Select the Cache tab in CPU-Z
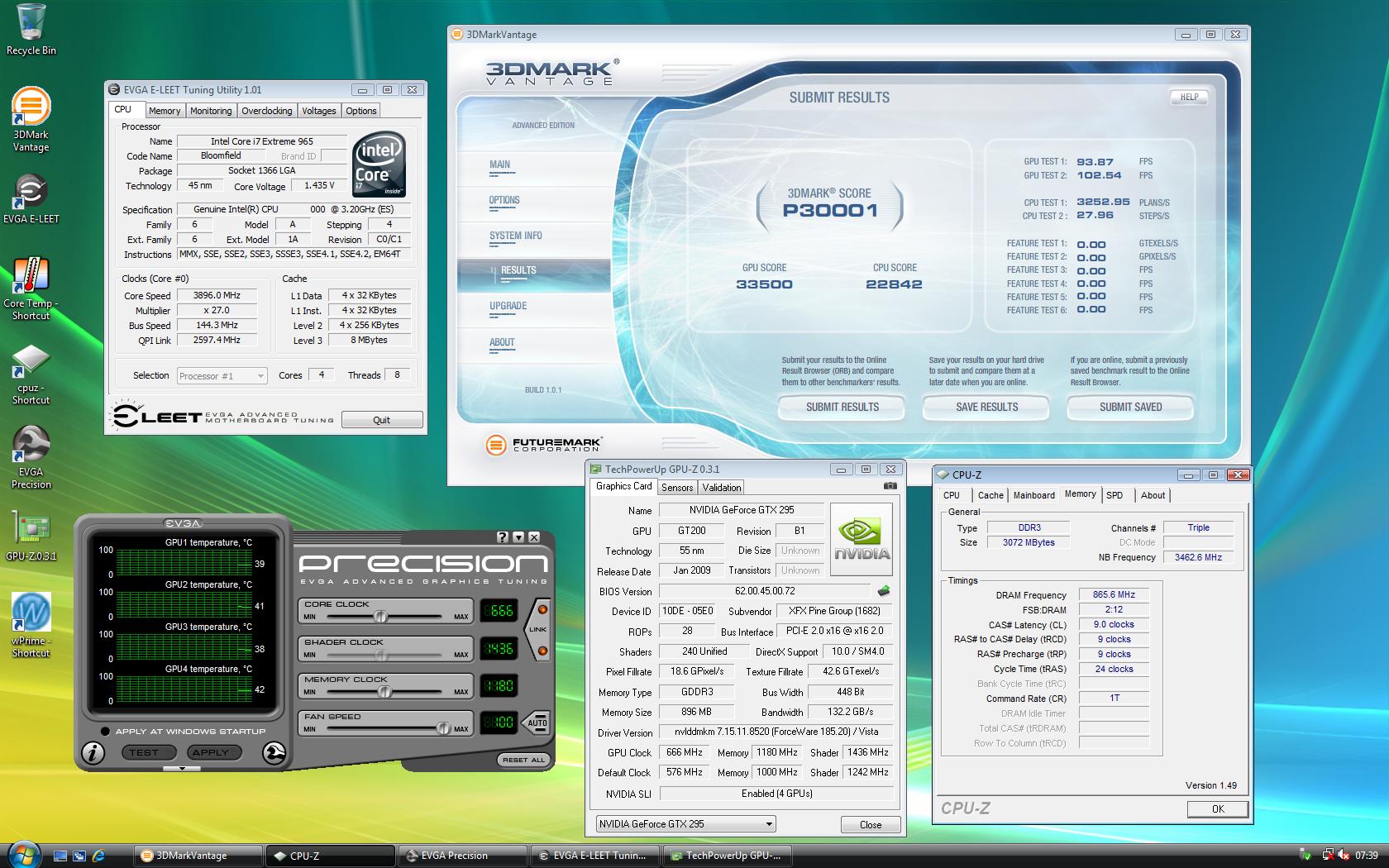Screen dimensions: 1389x868 [x=990, y=495]
